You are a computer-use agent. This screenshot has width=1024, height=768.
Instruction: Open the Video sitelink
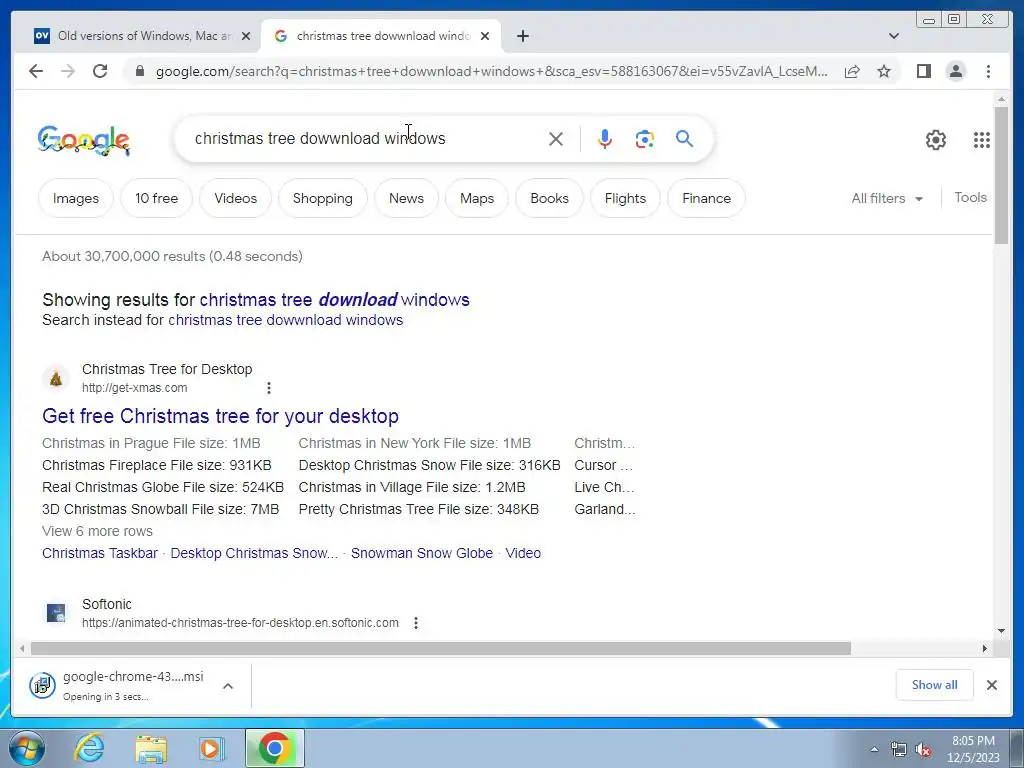(523, 553)
